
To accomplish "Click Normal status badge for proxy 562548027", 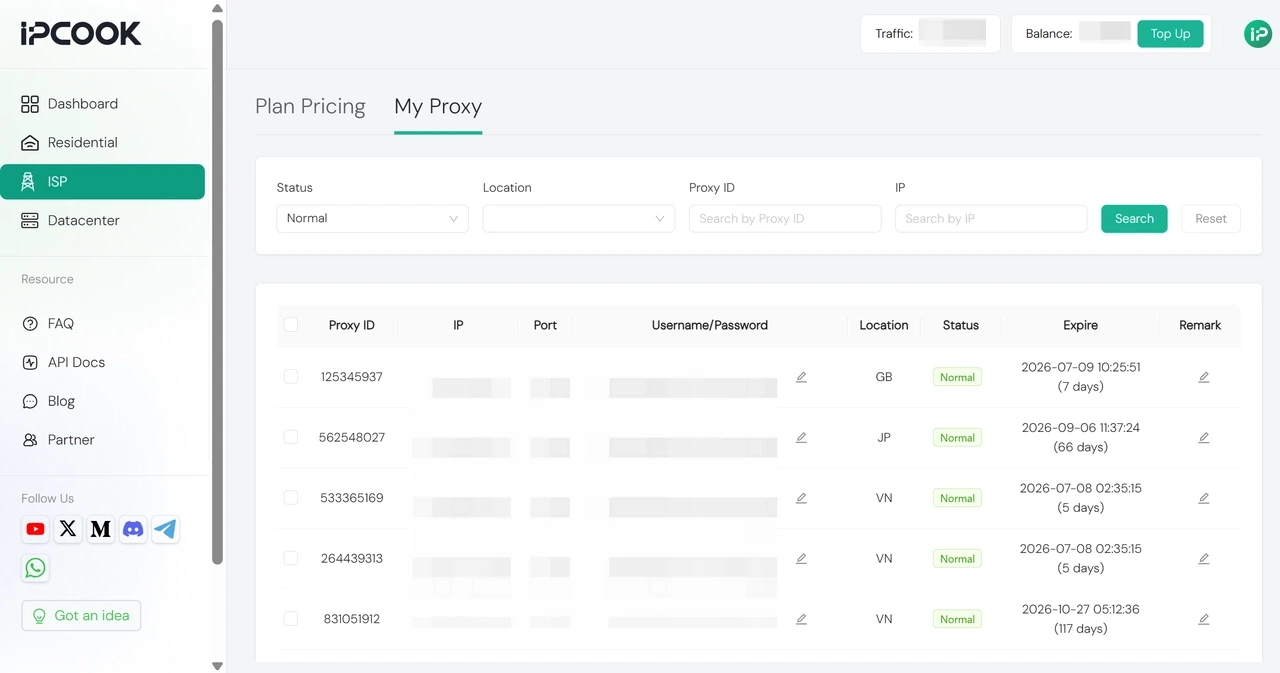I will (957, 438).
